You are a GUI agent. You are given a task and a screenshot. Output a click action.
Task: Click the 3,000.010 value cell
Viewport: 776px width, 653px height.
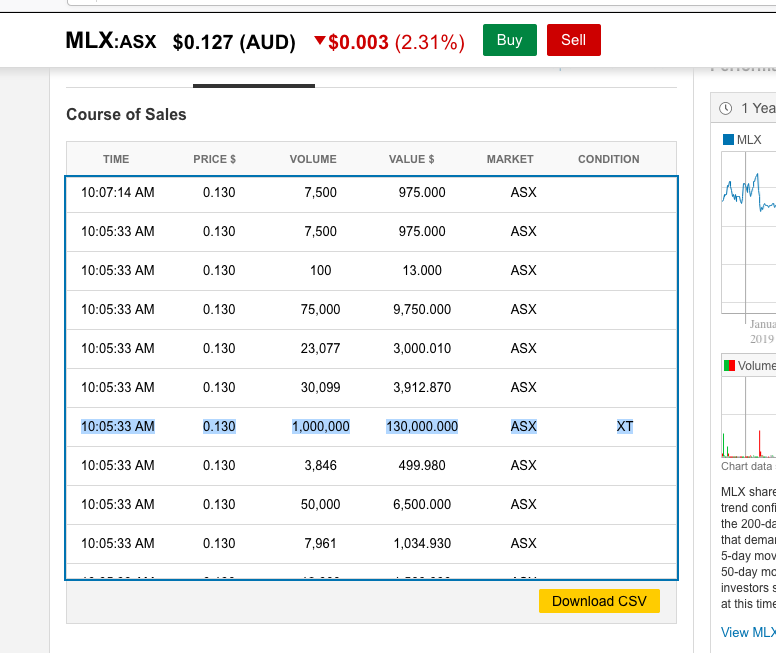[x=422, y=349]
